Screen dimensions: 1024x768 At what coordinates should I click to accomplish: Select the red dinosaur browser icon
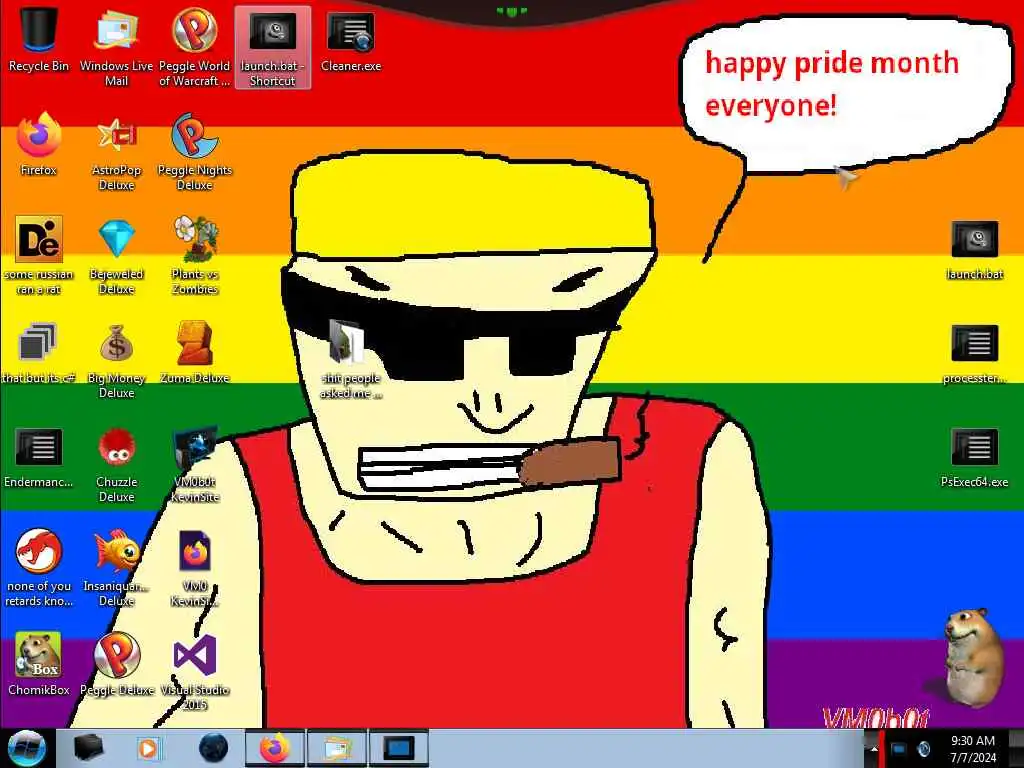click(39, 551)
